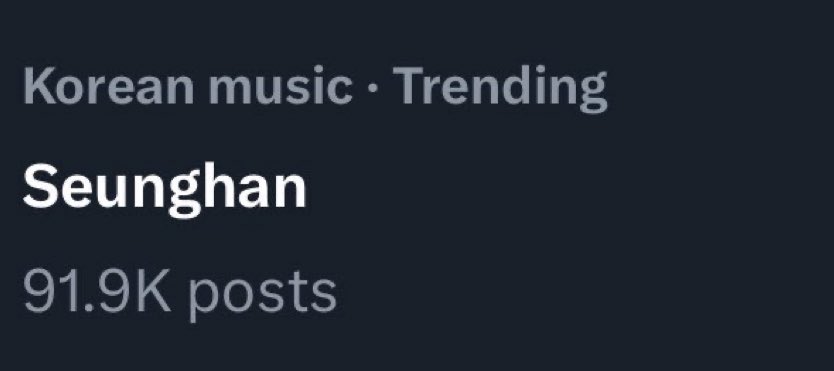Click the word posts below Seunghan
This screenshot has width=834, height=371.
point(263,295)
